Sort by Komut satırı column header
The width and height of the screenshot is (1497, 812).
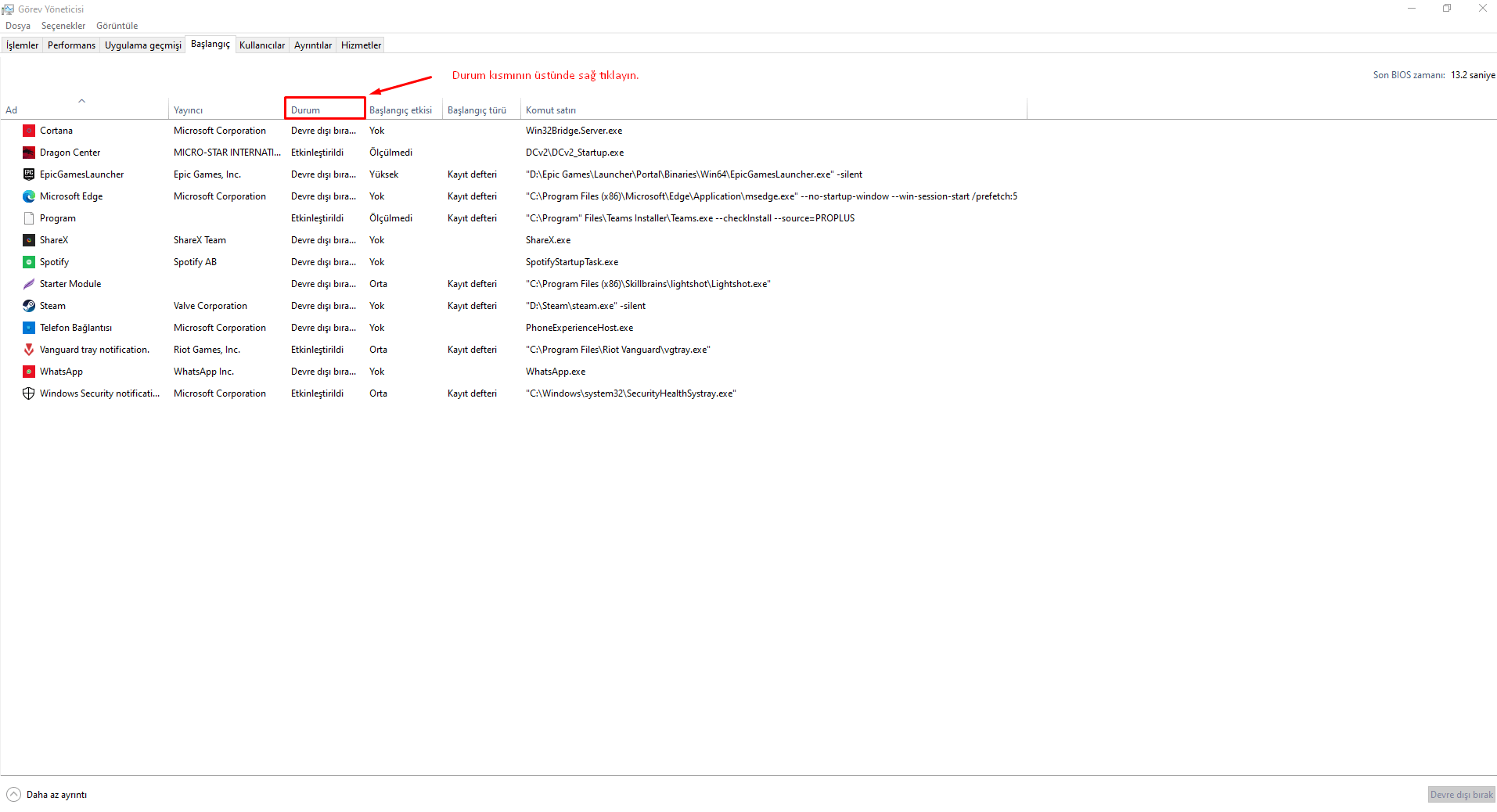pyautogui.click(x=774, y=110)
